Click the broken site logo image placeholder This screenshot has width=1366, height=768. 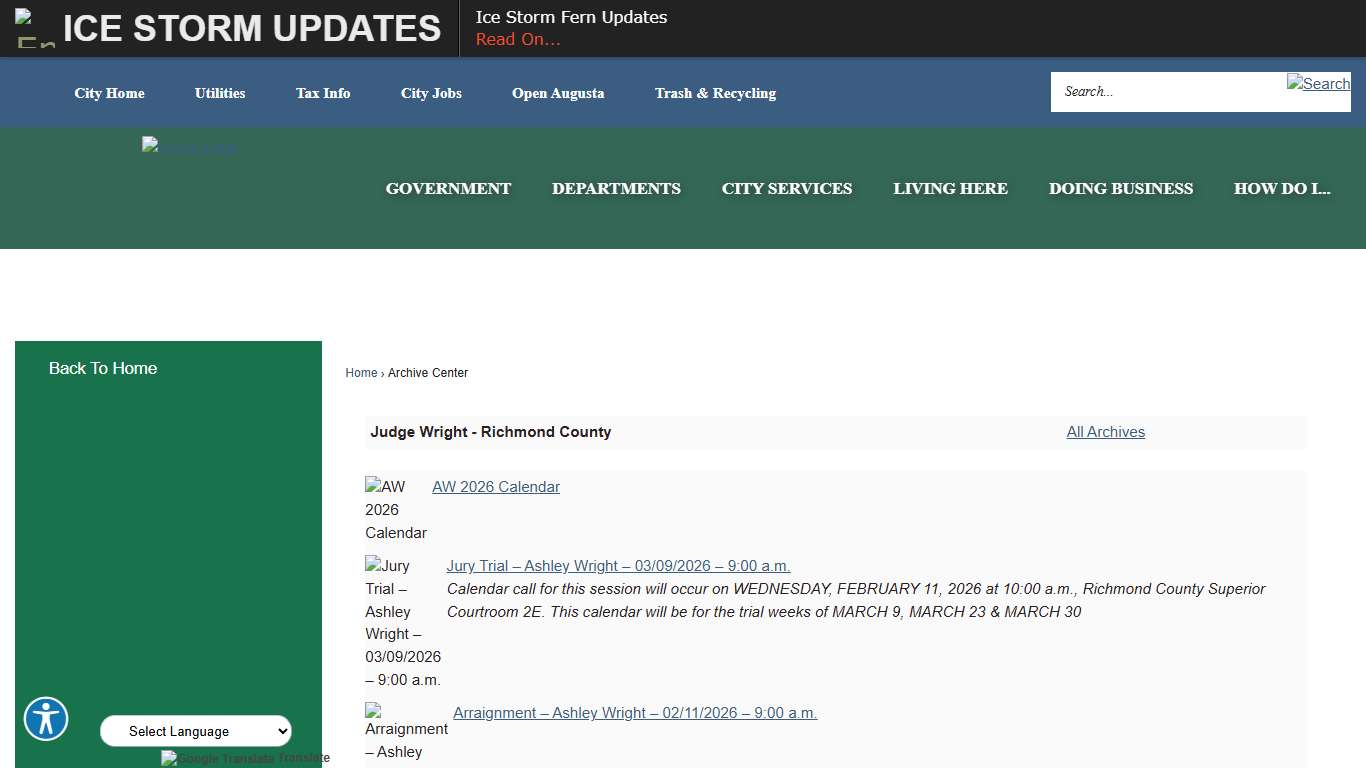189,147
